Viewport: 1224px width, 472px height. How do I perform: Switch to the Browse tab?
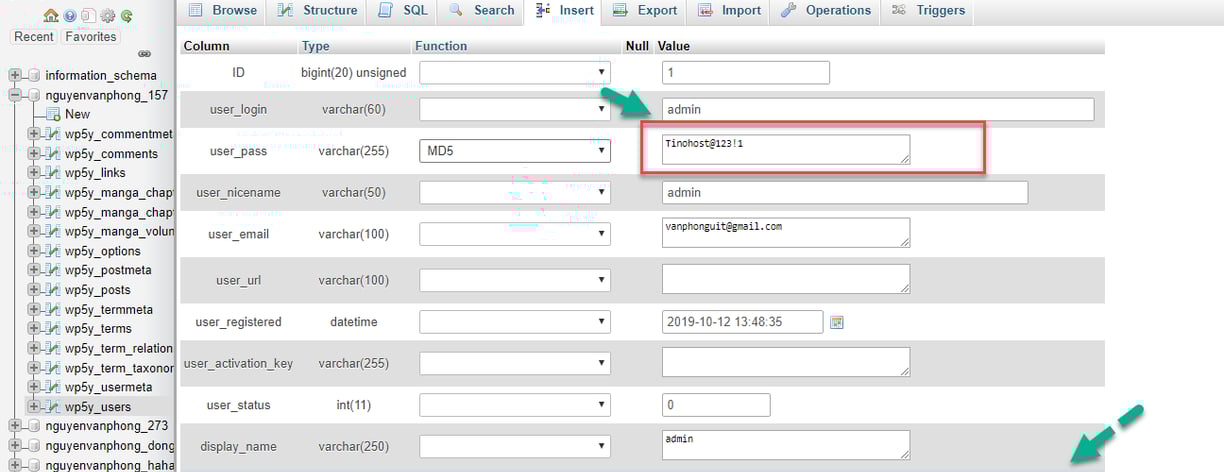point(222,11)
